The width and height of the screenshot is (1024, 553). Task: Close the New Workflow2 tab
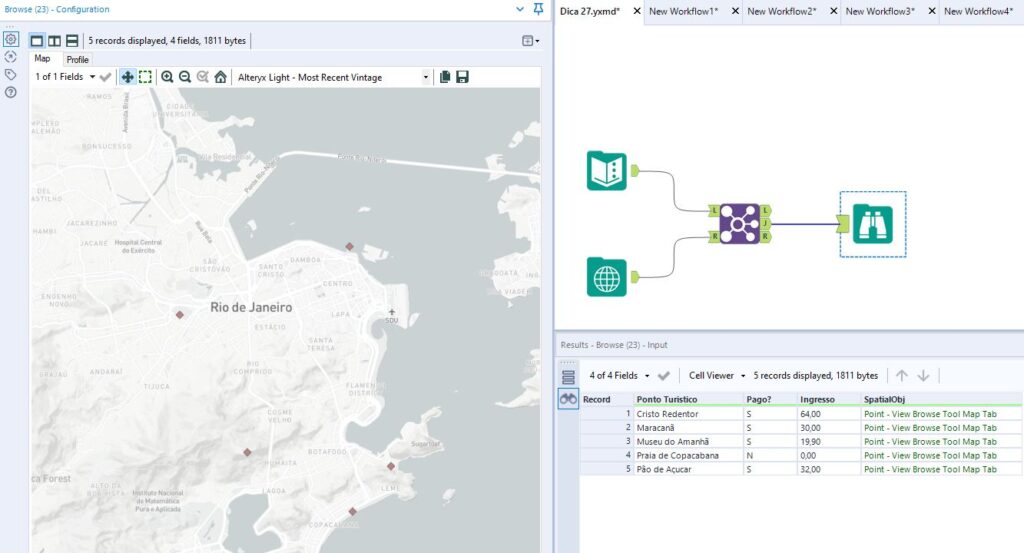click(x=833, y=11)
